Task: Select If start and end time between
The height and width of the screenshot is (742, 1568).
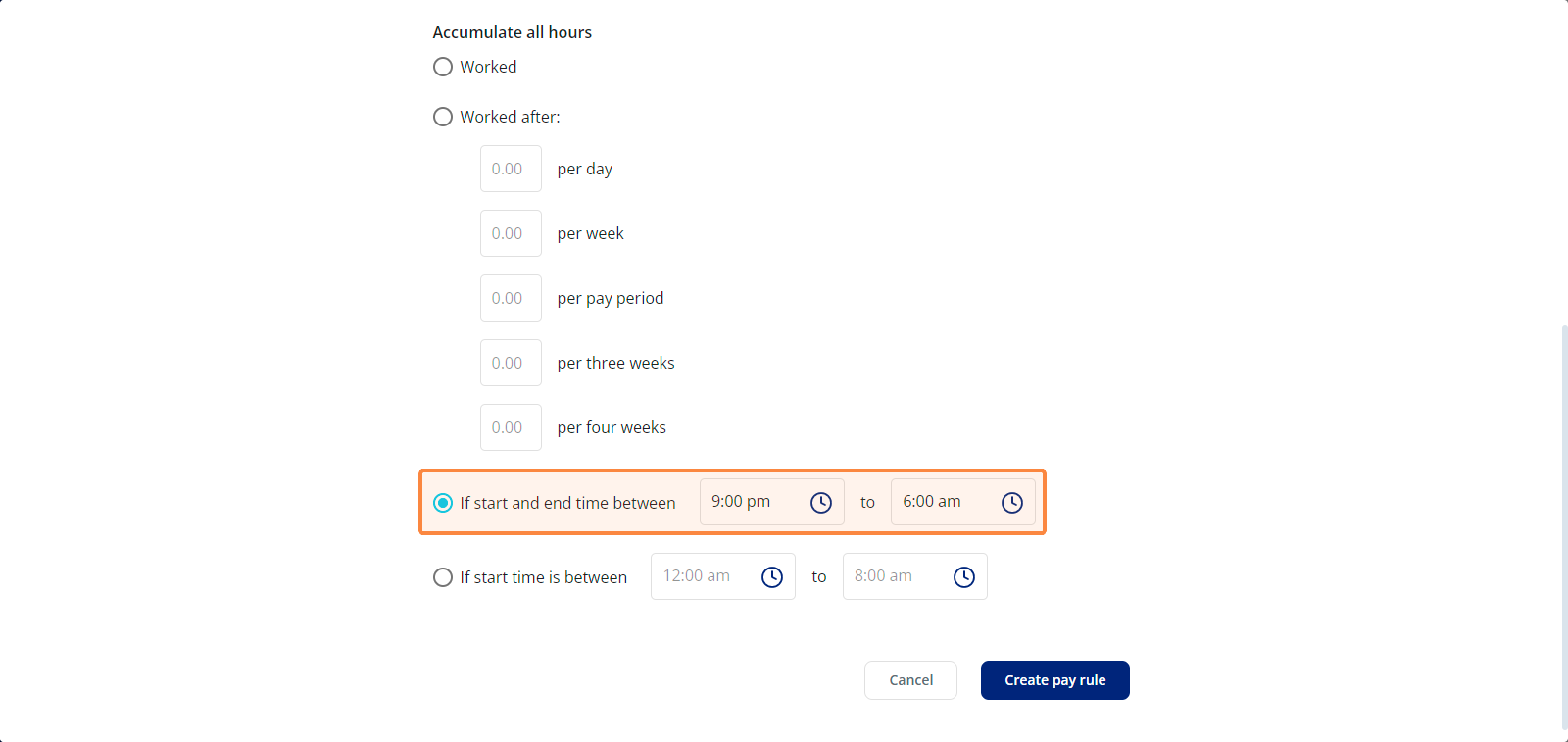Action: click(442, 502)
